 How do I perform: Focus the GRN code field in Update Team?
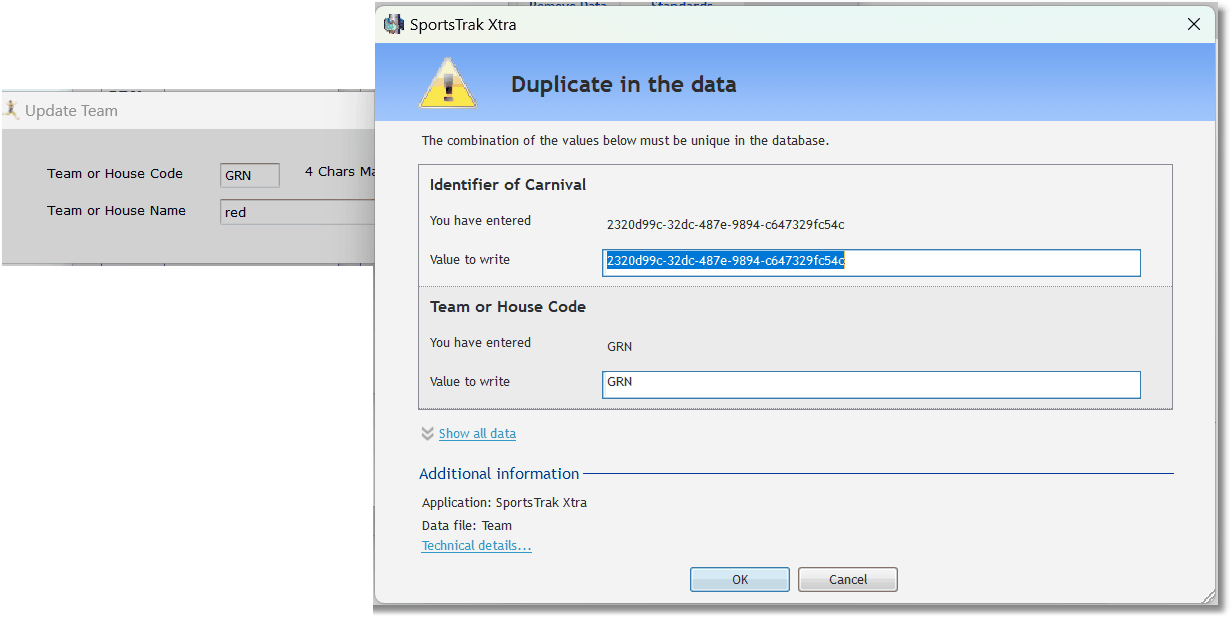(x=250, y=175)
